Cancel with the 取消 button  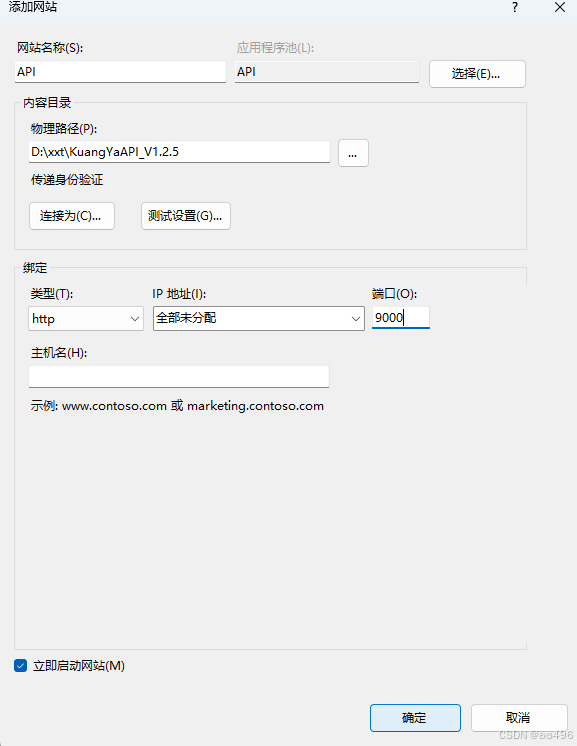click(519, 718)
